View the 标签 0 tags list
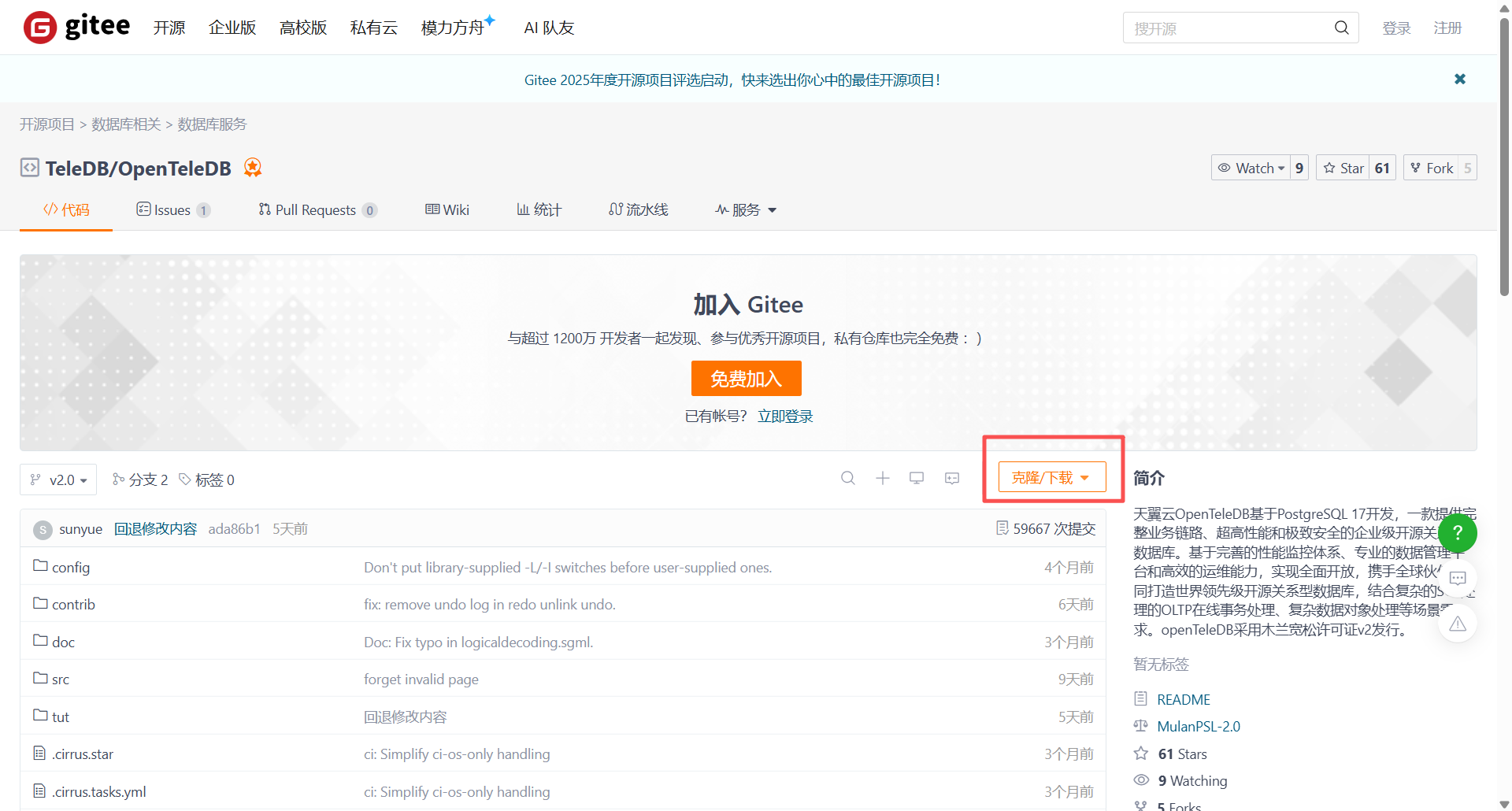This screenshot has height=811, width=1512. click(x=207, y=480)
